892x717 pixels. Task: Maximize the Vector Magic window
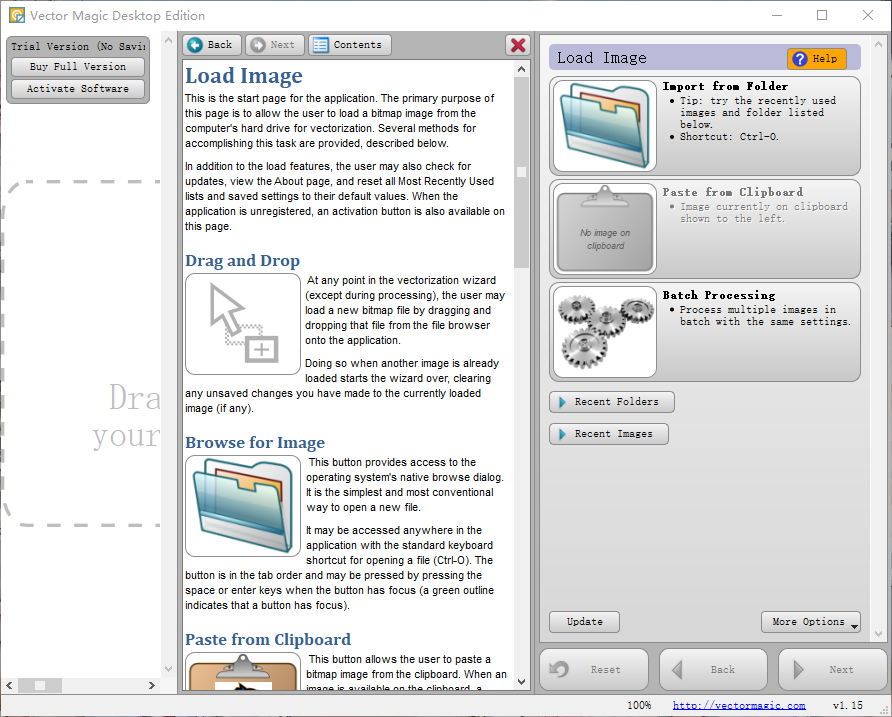pyautogui.click(x=822, y=15)
